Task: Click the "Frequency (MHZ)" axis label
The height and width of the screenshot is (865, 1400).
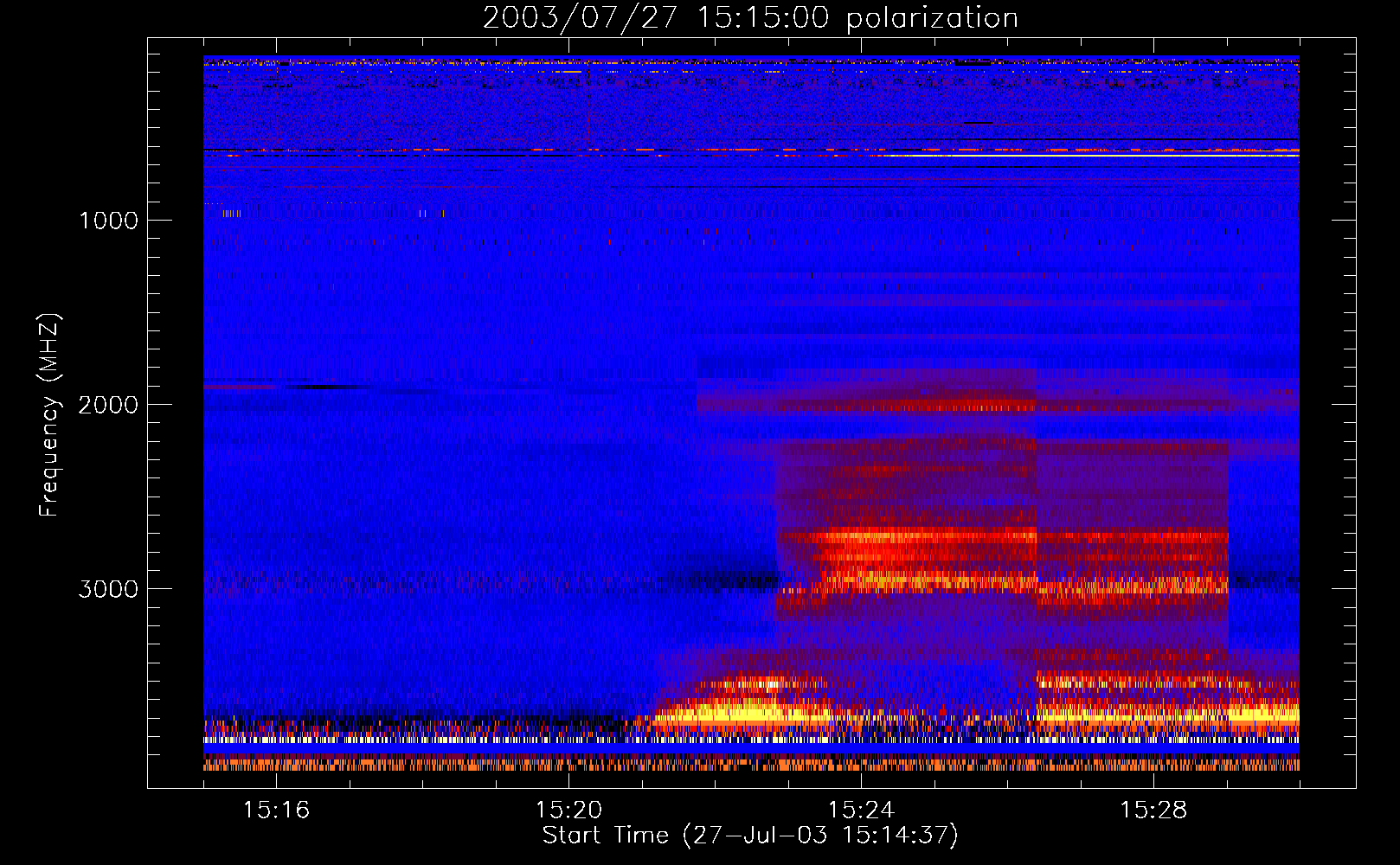Action: [x=49, y=415]
